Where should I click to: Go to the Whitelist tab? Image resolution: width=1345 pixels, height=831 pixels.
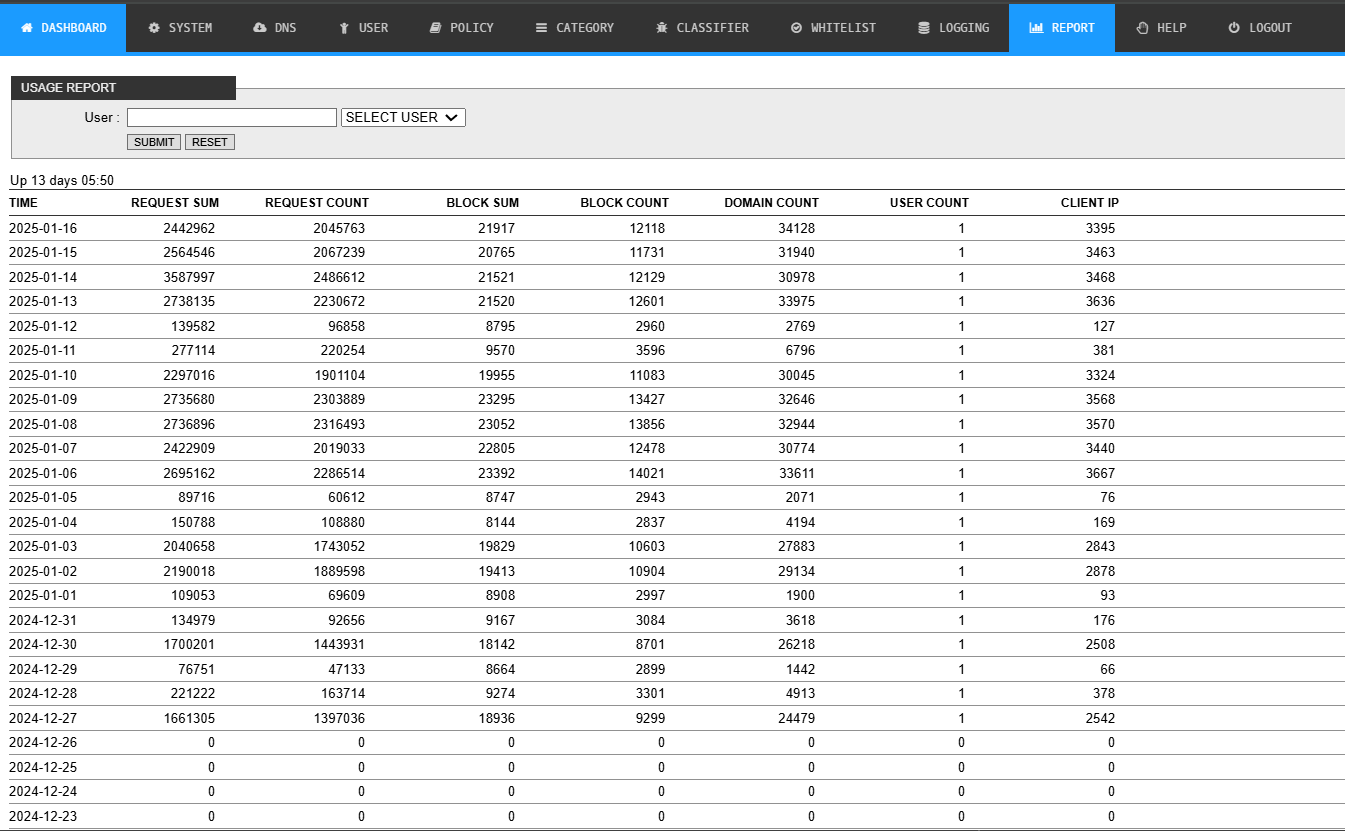[x=832, y=28]
